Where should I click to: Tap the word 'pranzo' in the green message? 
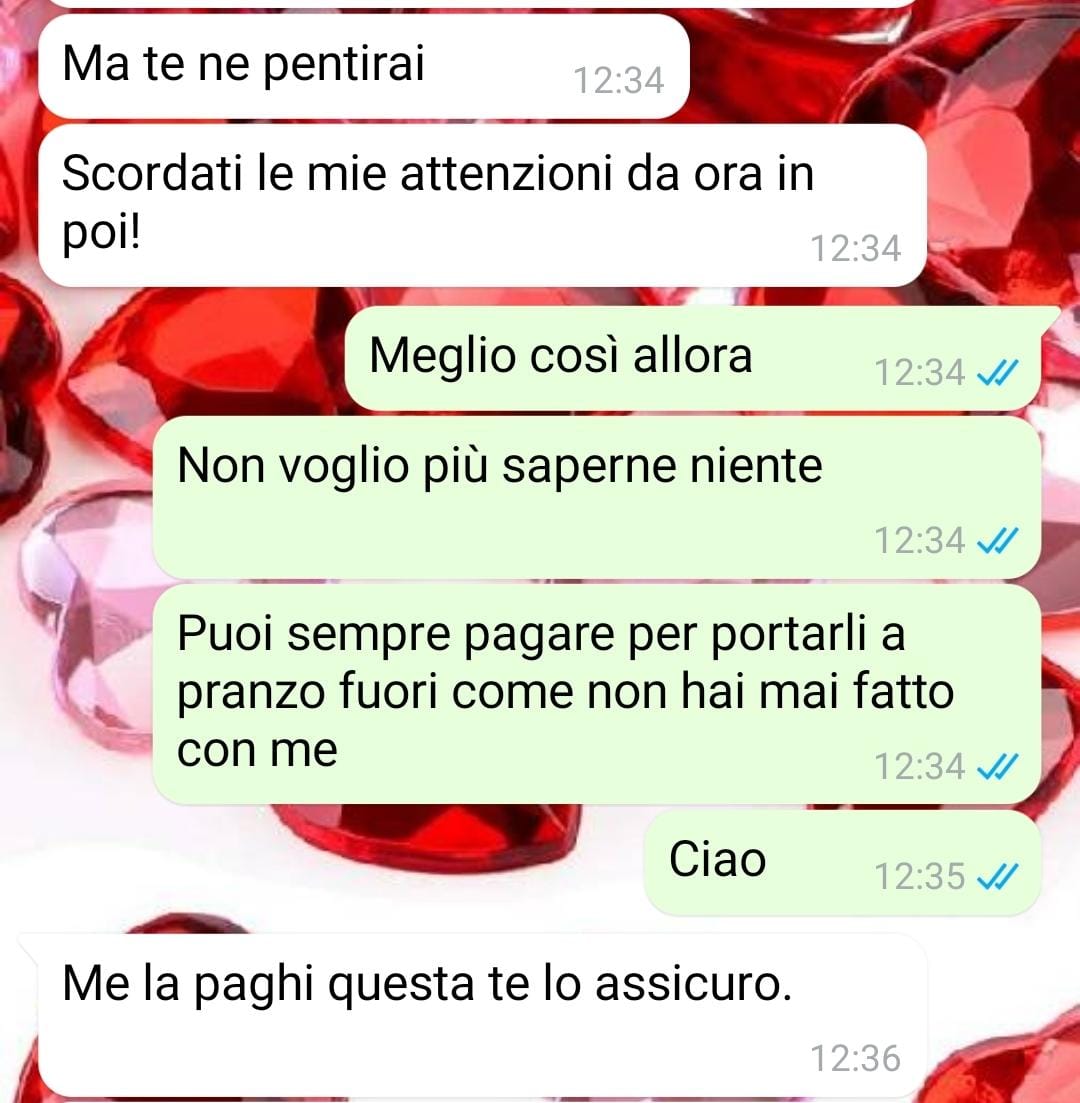click(x=251, y=694)
